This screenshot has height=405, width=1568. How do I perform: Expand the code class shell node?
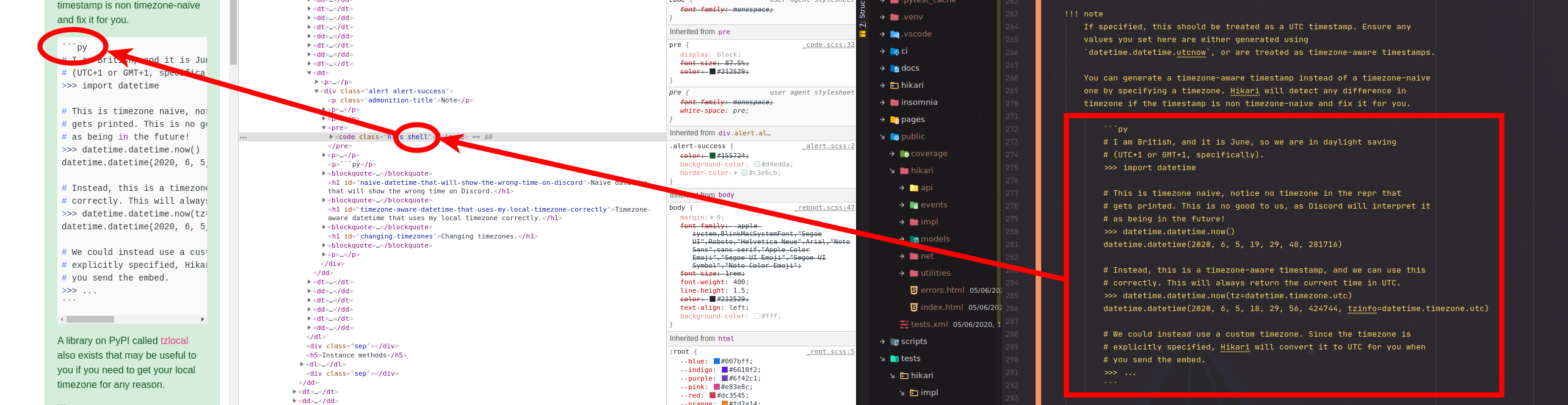tap(332, 137)
